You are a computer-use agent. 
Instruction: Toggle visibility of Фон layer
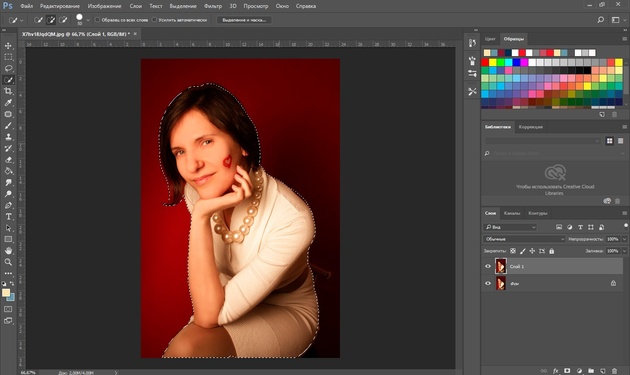(x=488, y=283)
